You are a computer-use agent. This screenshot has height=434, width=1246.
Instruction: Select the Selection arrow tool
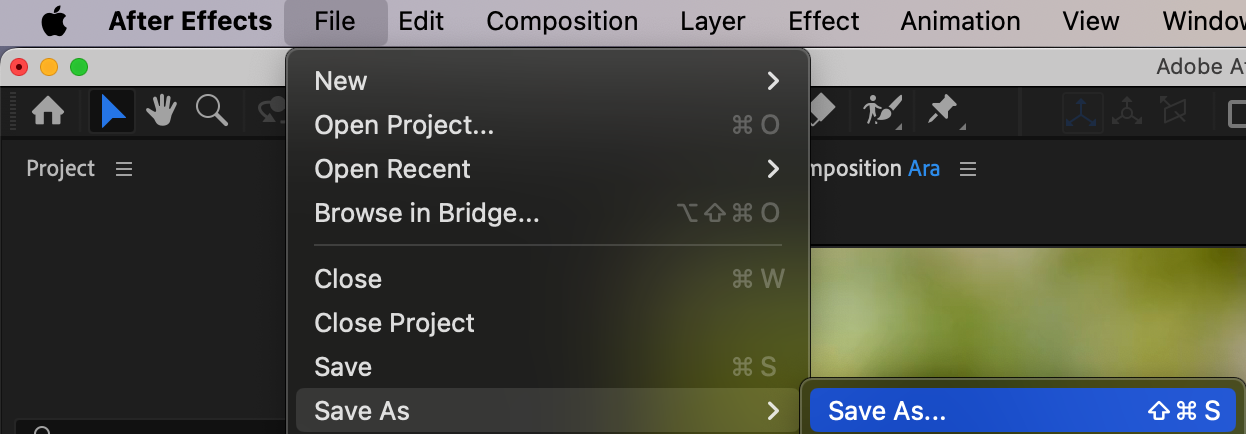click(112, 112)
